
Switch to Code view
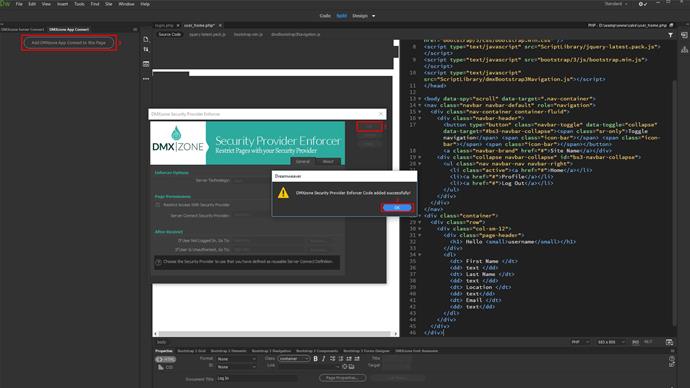pos(325,16)
